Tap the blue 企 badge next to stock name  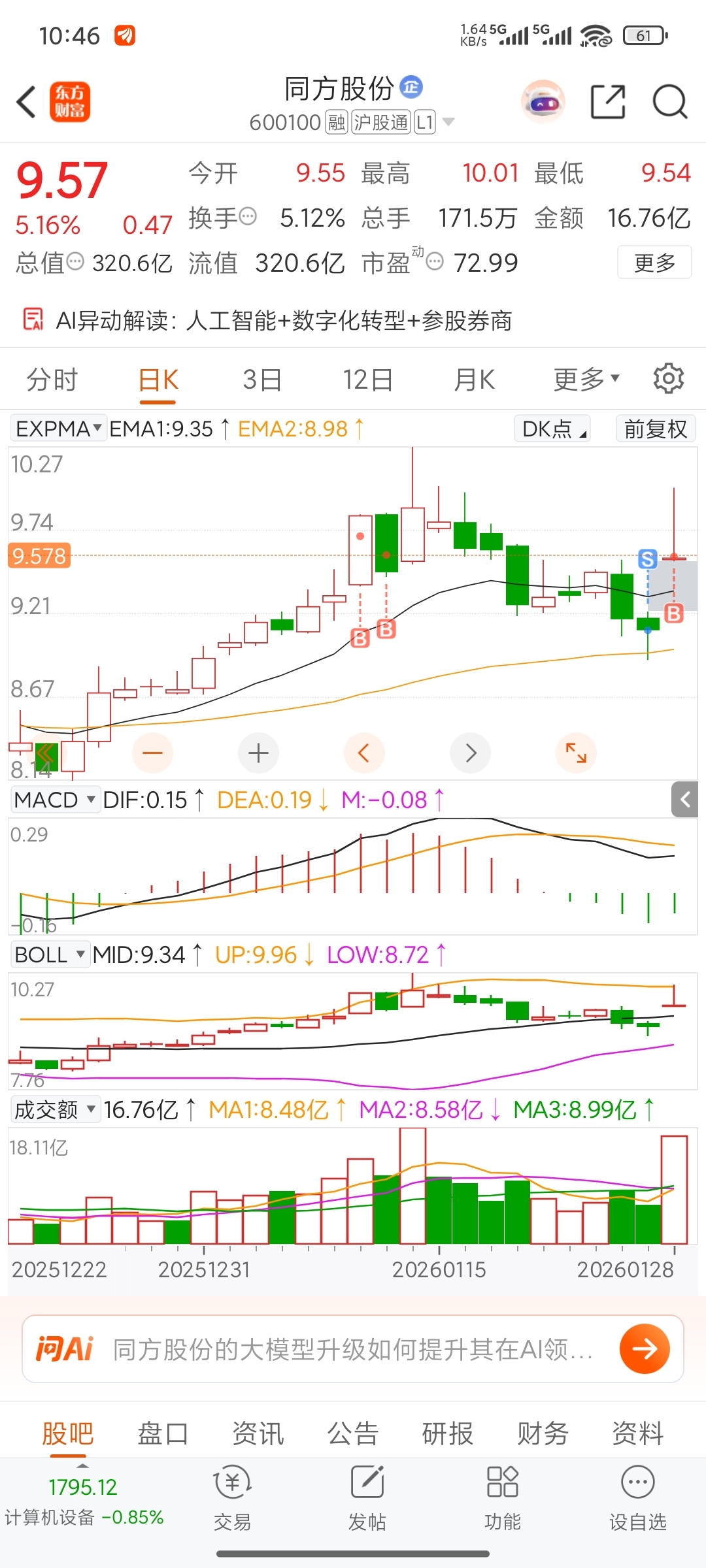(x=411, y=86)
